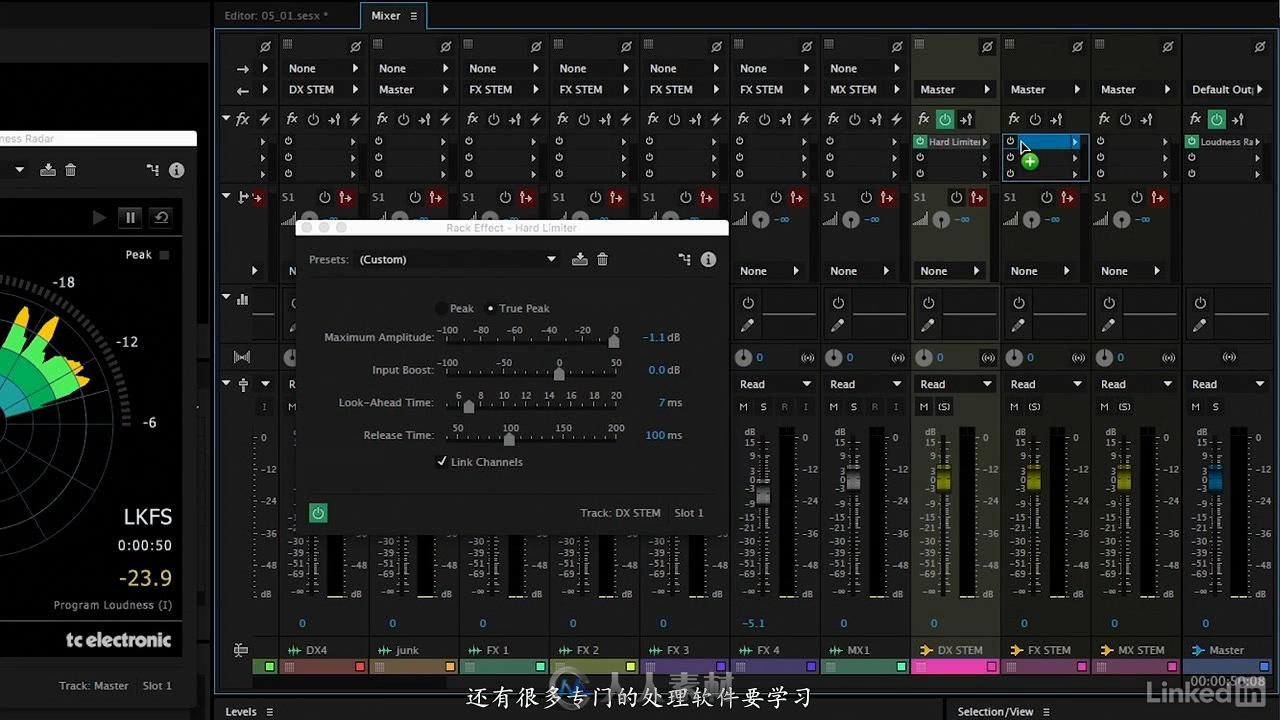Sum to mono icon on DX STEM

[988, 357]
